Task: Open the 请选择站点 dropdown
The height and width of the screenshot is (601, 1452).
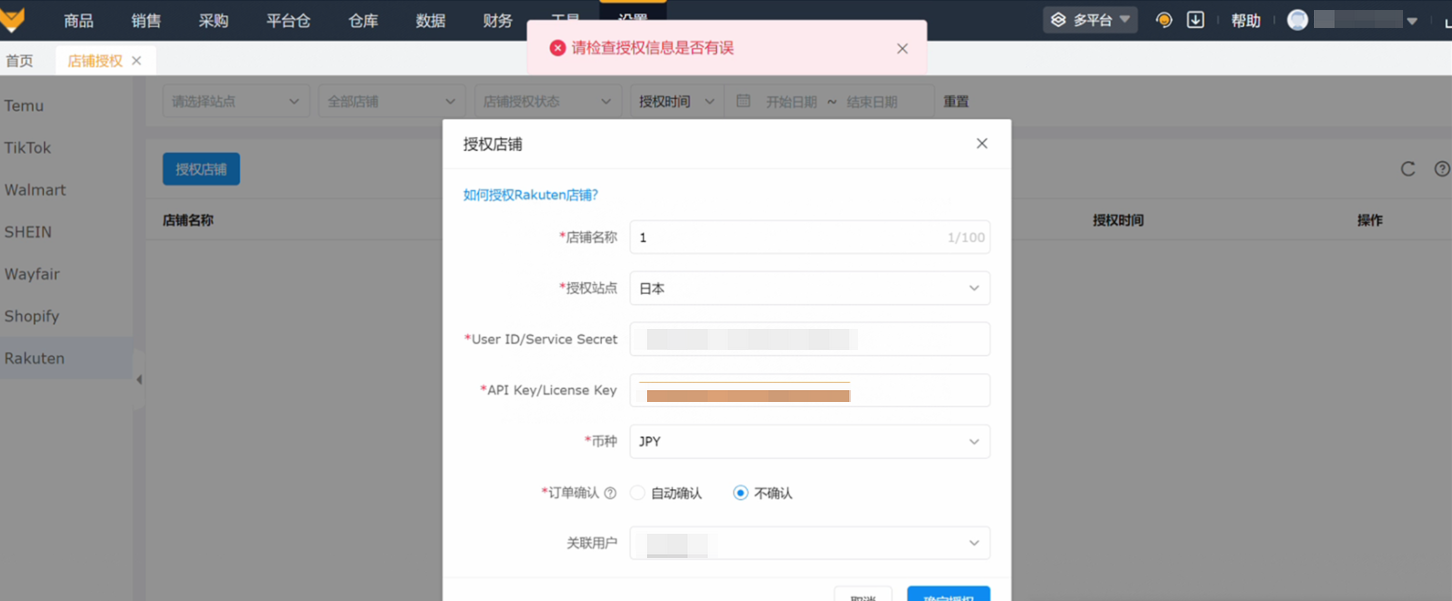Action: pos(236,101)
